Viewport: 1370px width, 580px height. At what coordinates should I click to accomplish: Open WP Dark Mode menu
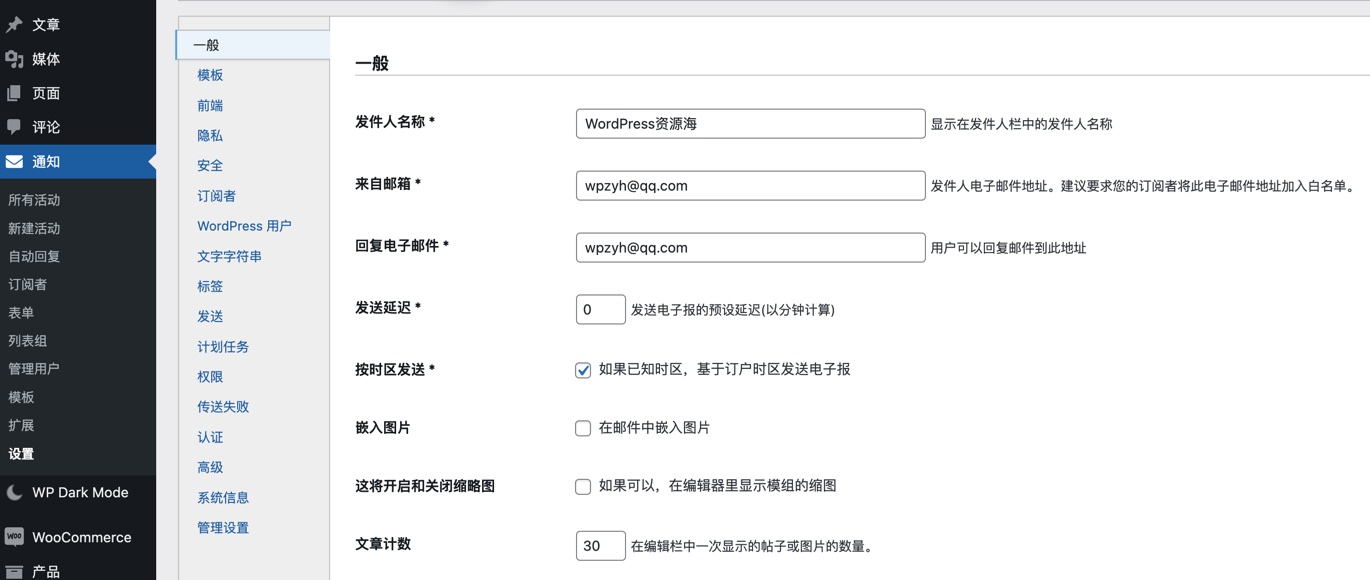click(x=78, y=492)
